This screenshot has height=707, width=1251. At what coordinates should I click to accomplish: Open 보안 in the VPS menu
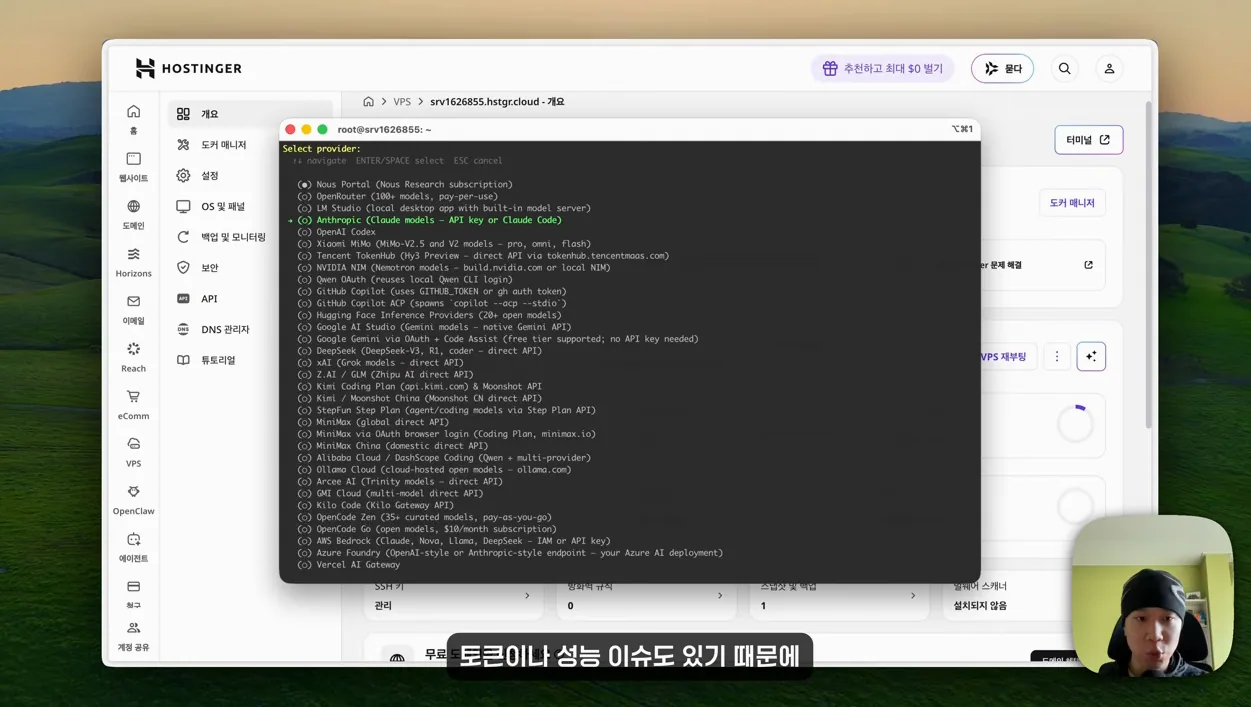[x=250, y=268]
